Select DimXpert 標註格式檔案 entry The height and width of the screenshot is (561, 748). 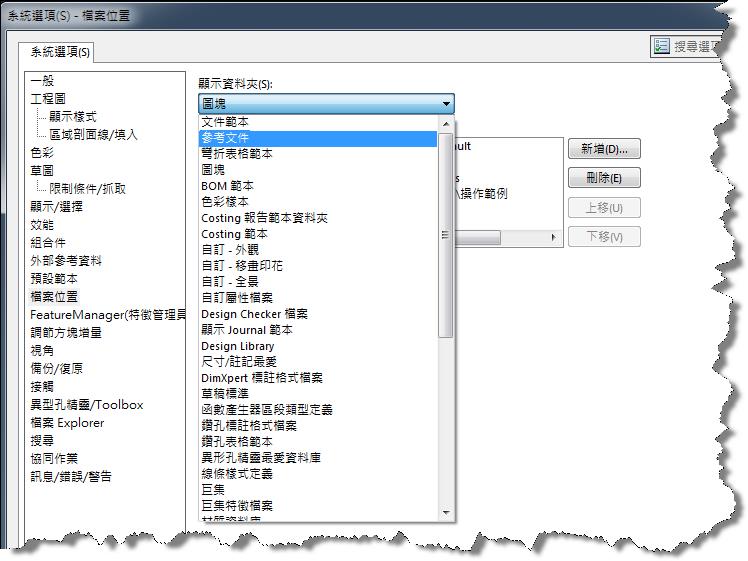(x=261, y=378)
